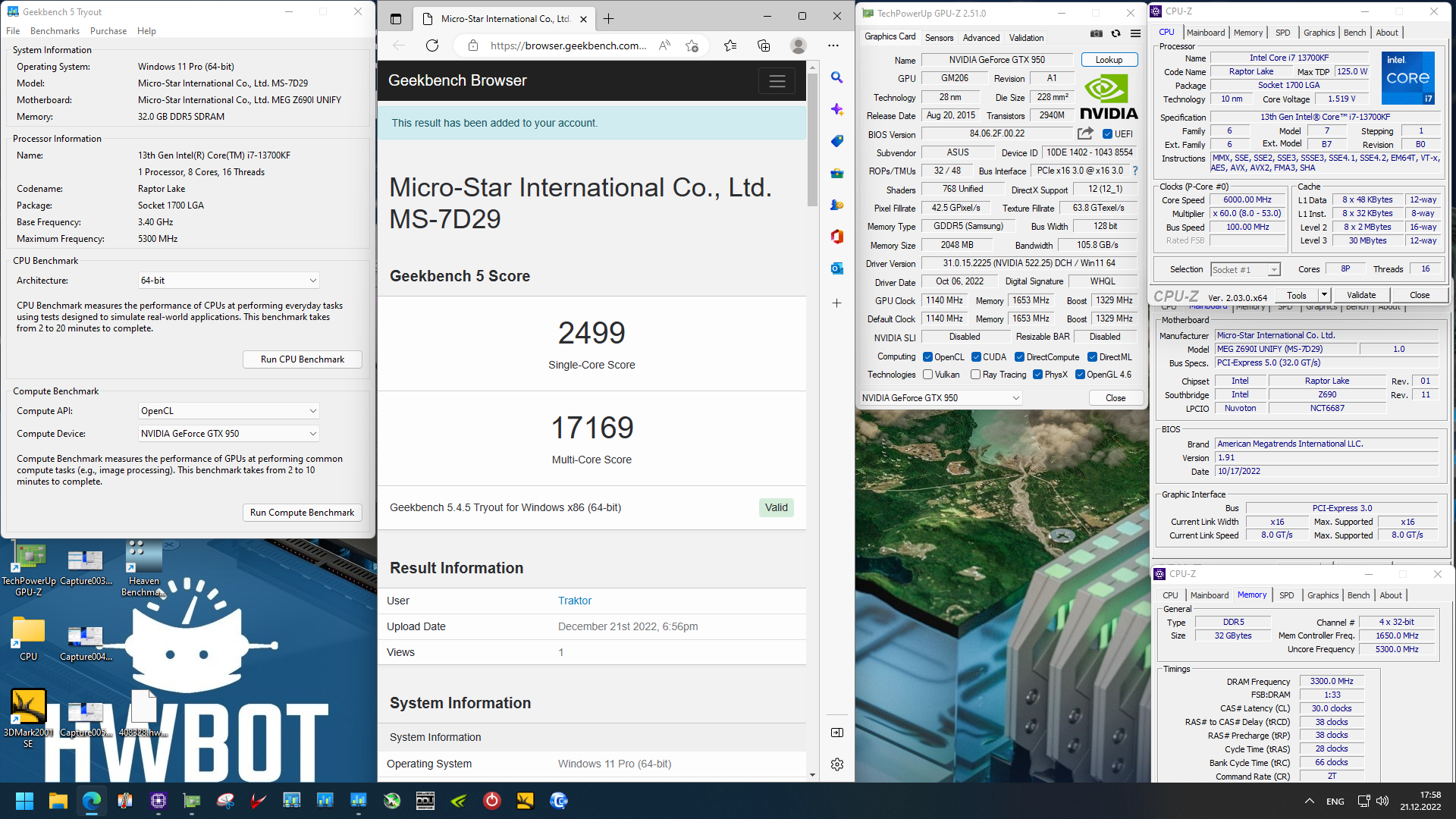
Task: Click the share BIOS export icon in GPU-Z
Action: [1085, 133]
